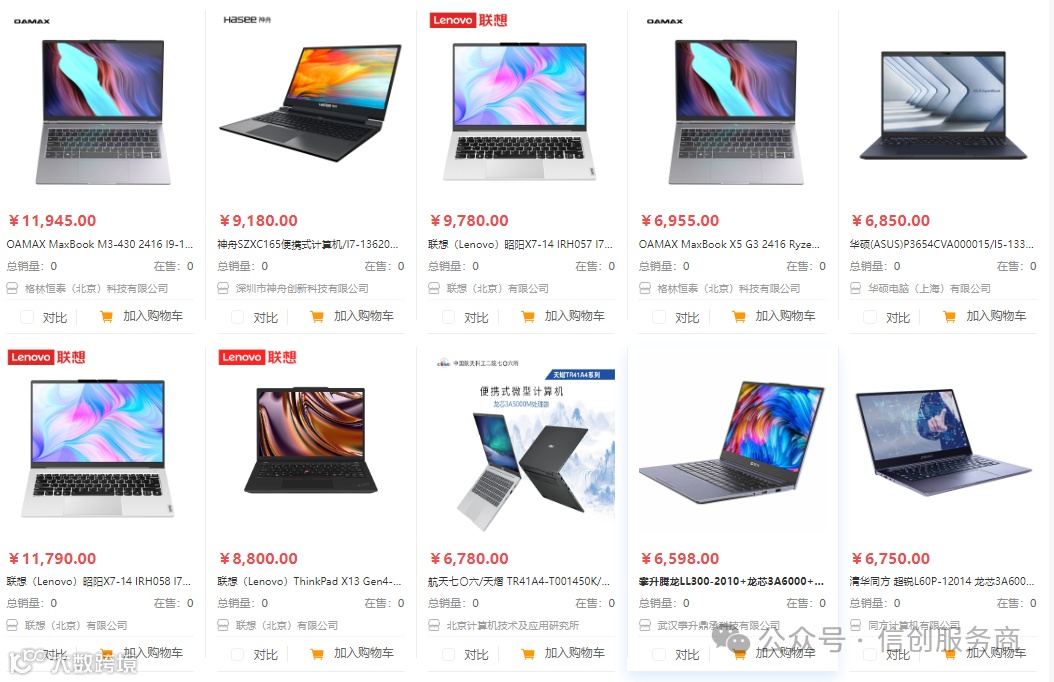The height and width of the screenshot is (682, 1054).
Task: Tick 对比 checkbox for OAMAX MaxBook X5 G3
Action: point(659,317)
